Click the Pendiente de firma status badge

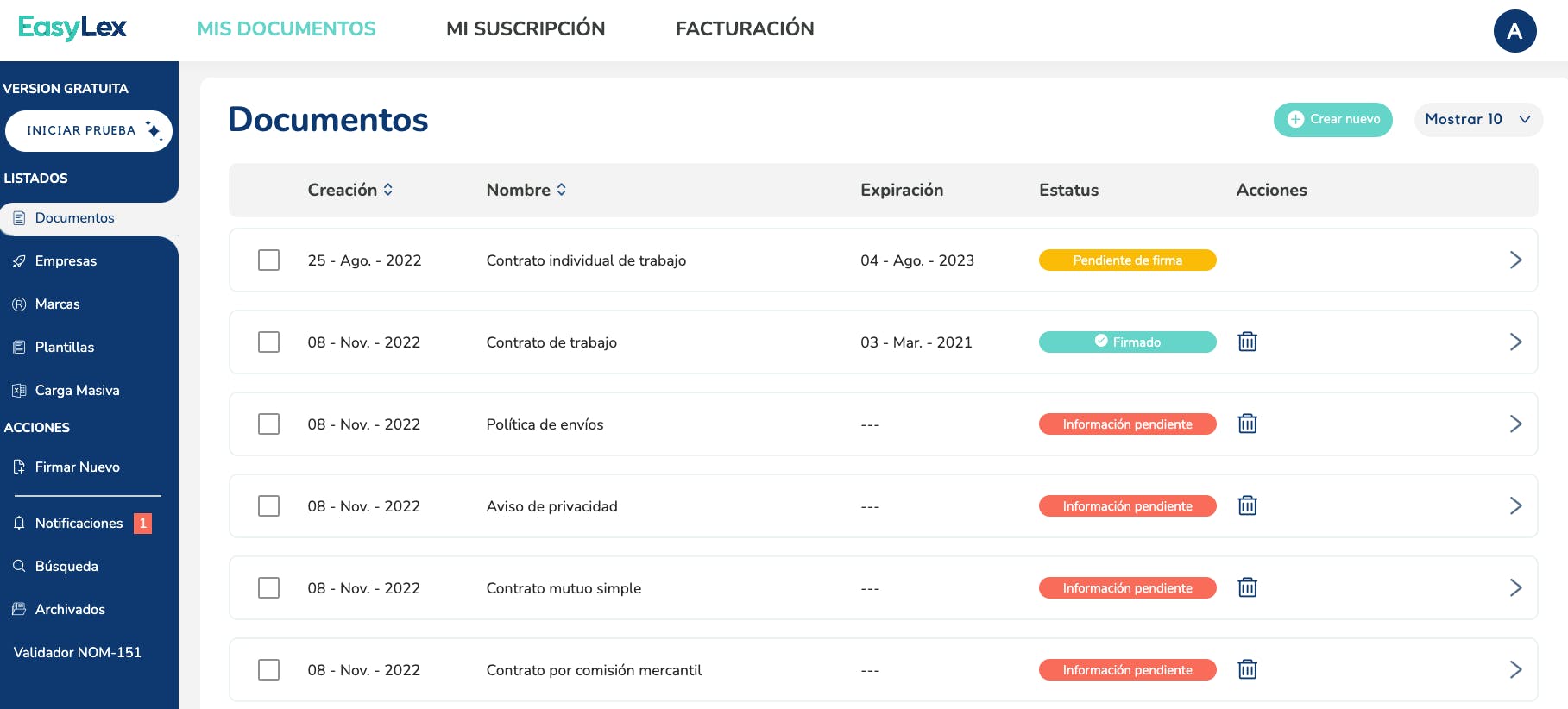click(1127, 260)
